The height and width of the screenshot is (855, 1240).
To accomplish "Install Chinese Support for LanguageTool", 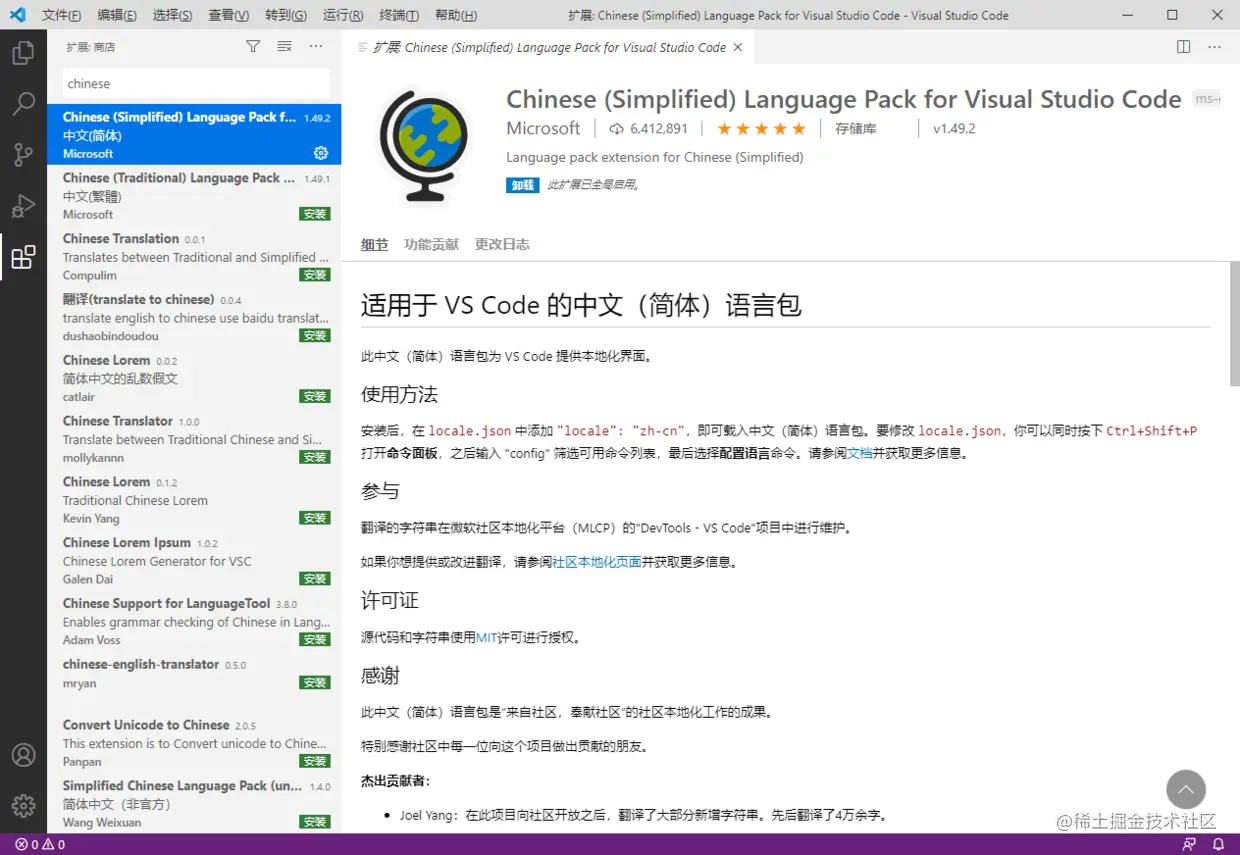I will coord(315,640).
